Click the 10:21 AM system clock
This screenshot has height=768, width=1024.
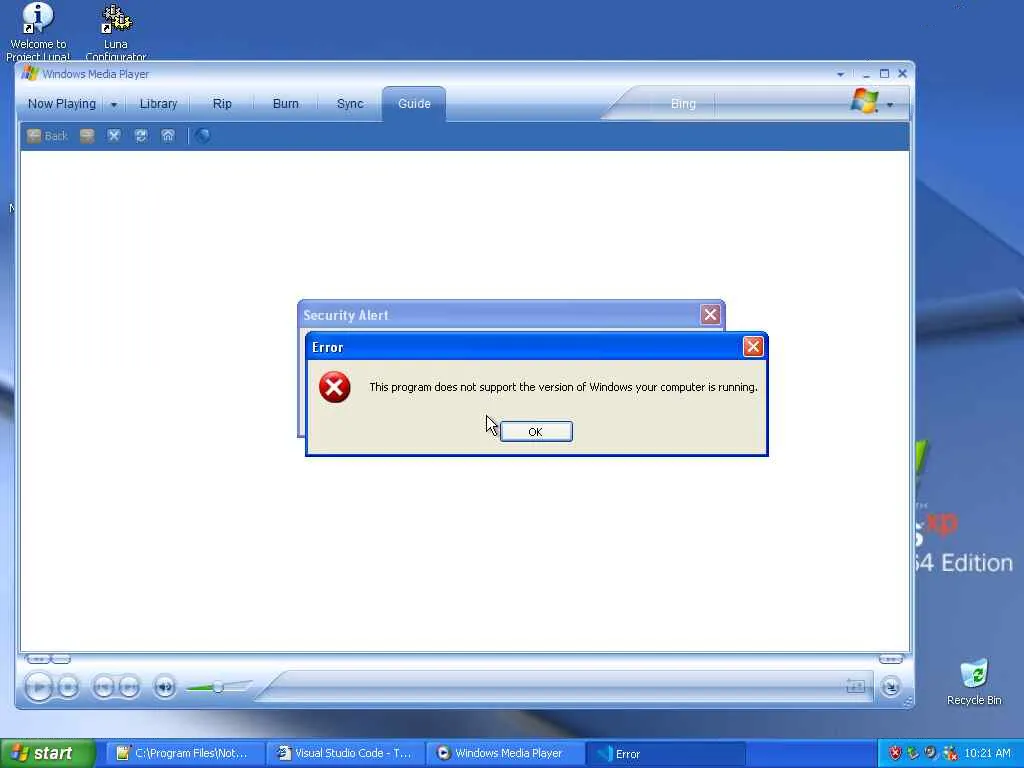coord(987,754)
